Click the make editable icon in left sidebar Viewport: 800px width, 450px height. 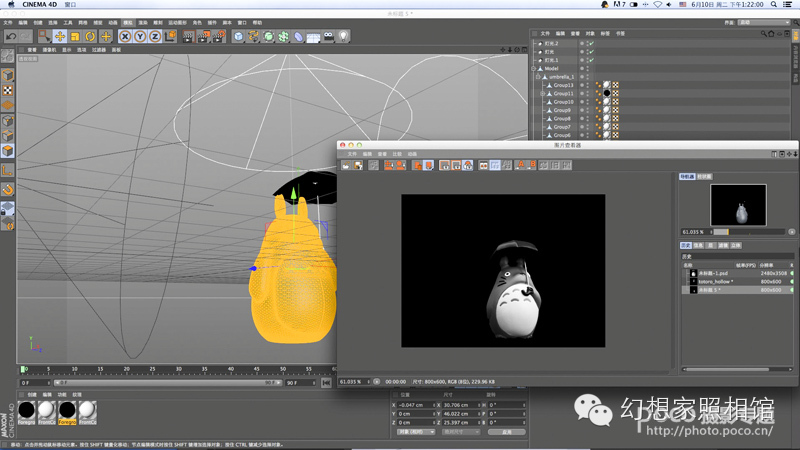pos(8,56)
